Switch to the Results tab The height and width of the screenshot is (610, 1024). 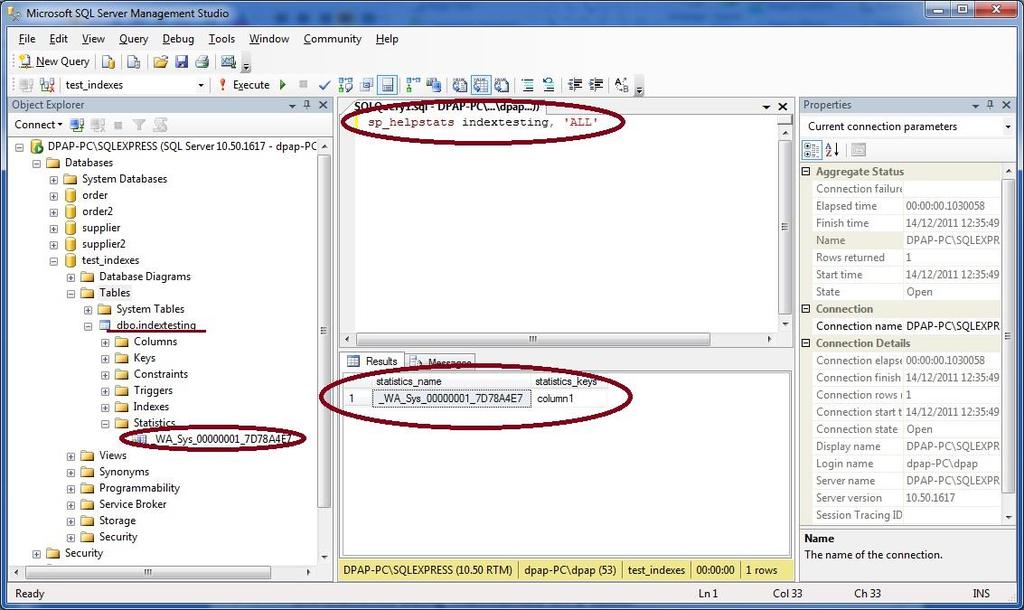[x=373, y=361]
